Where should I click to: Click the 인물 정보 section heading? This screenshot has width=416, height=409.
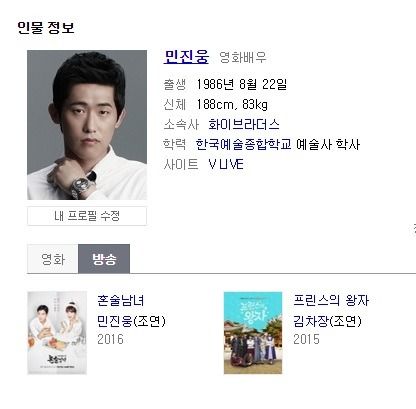pyautogui.click(x=46, y=27)
